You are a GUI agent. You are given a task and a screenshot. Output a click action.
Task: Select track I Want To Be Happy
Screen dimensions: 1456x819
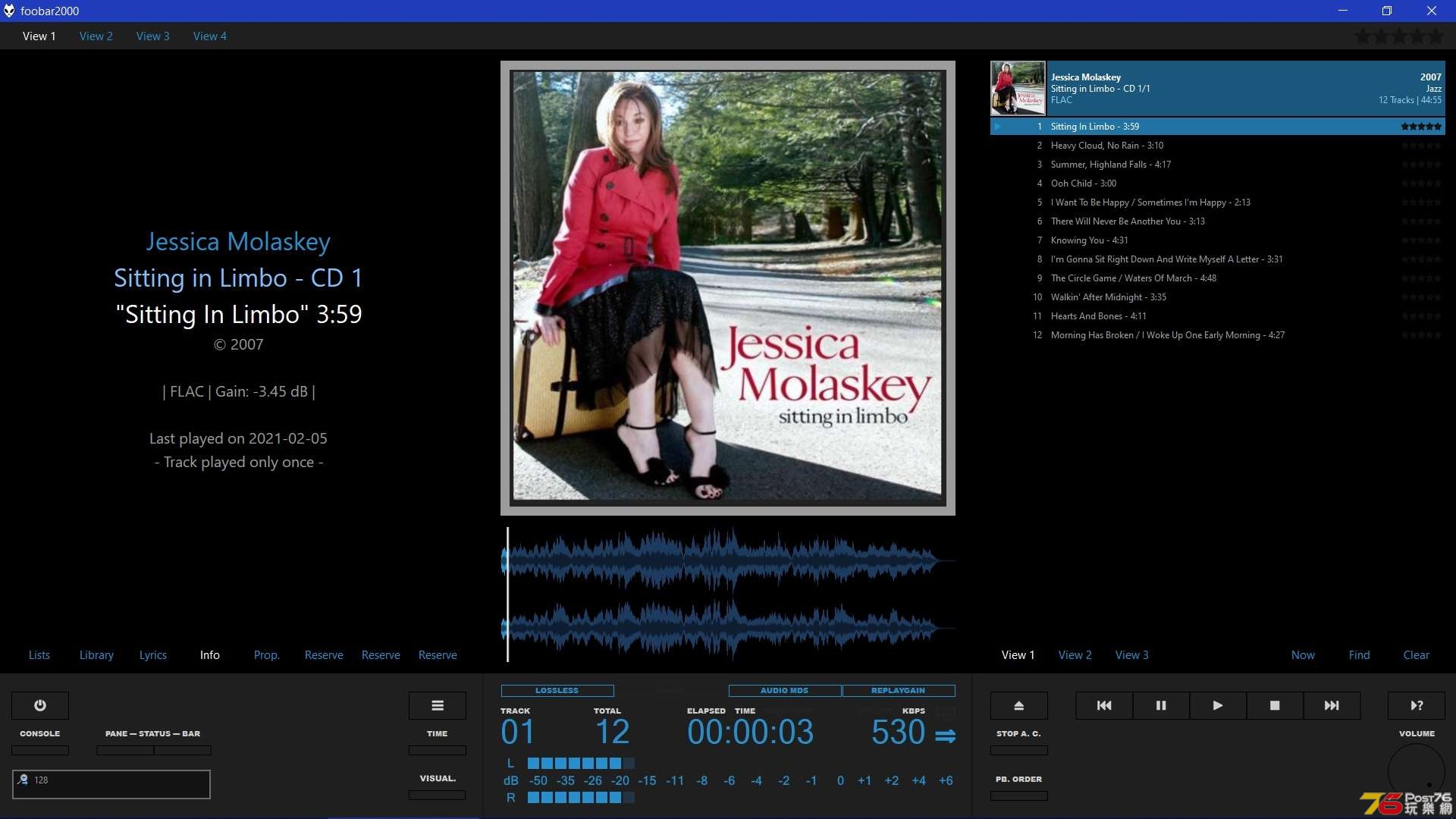(1218, 202)
